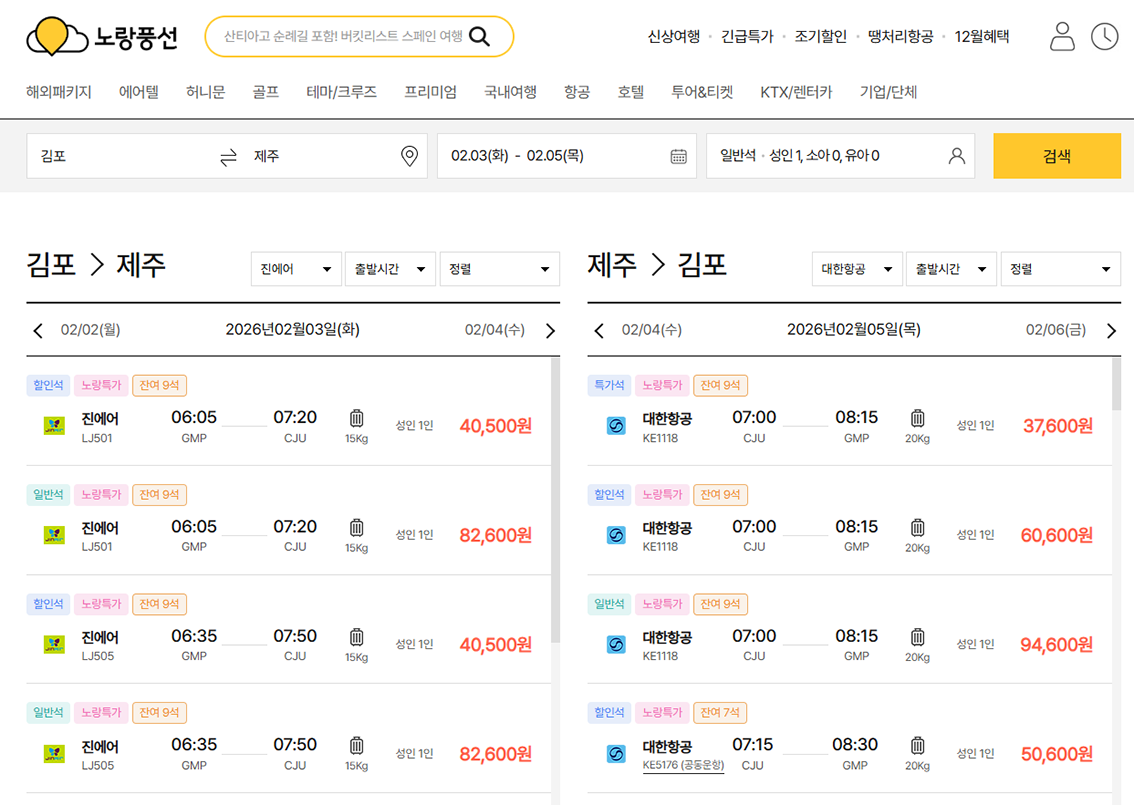Switch to the 항공 menu tab
Image resolution: width=1134 pixels, height=805 pixels.
pos(577,90)
